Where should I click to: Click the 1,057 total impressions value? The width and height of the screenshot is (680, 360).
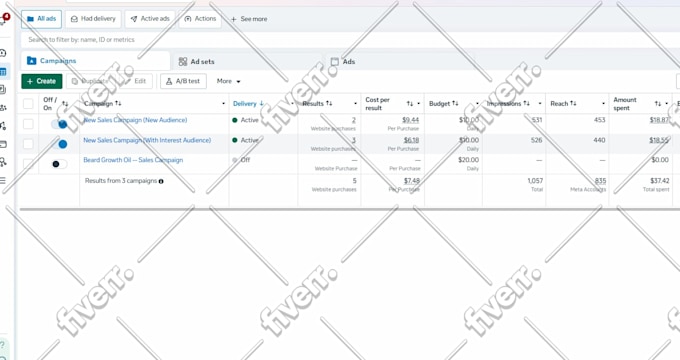[535, 181]
